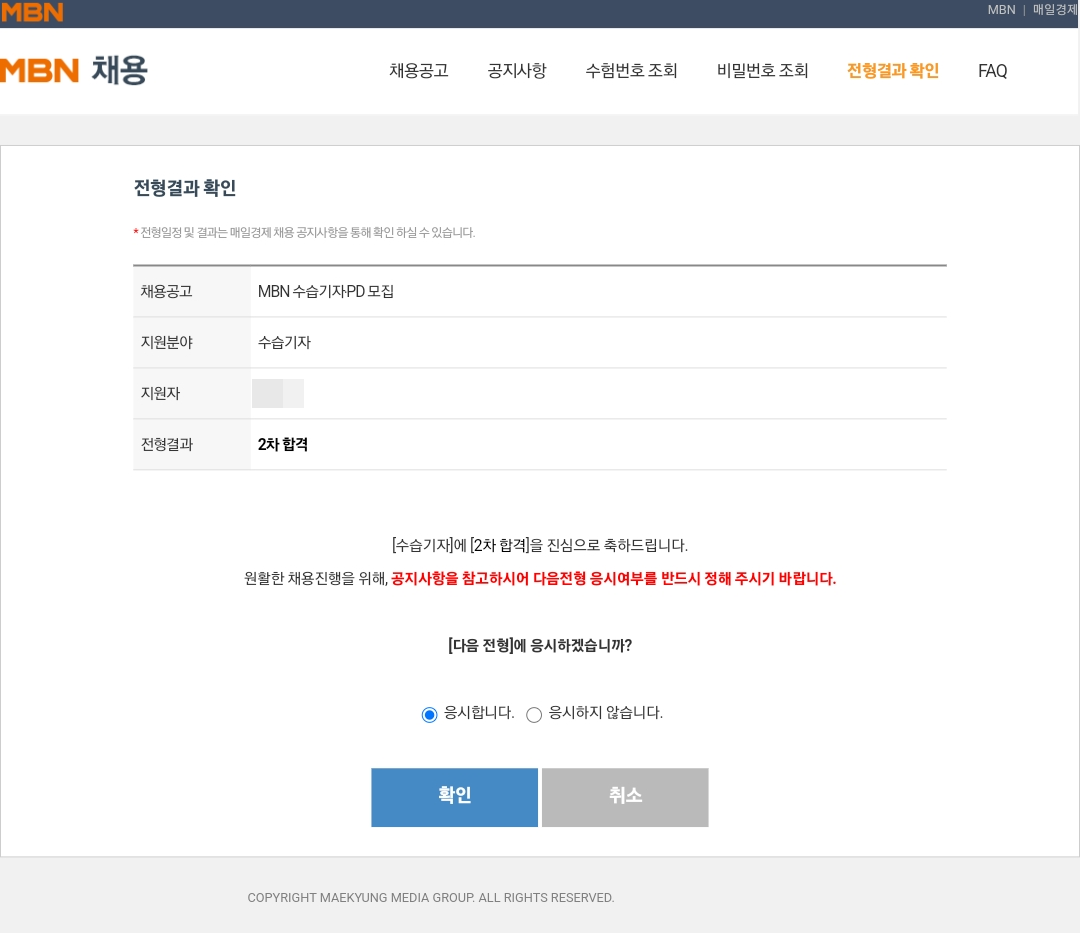Click the highlighted 전형결과 확인 navigation item
1080x933 pixels.
click(x=892, y=70)
